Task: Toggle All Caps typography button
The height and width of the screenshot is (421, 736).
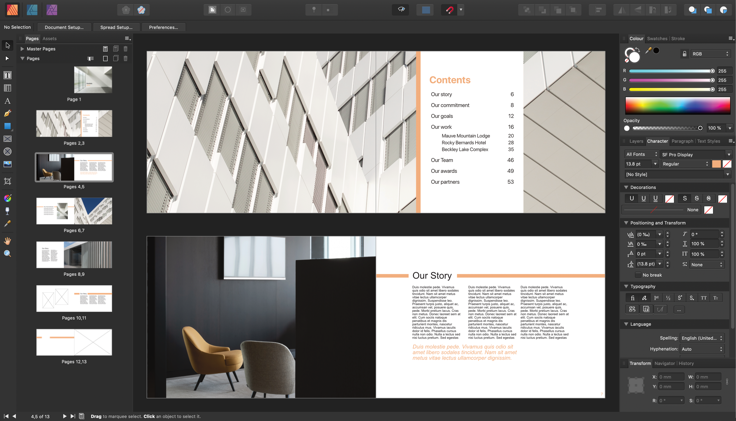Action: point(704,298)
